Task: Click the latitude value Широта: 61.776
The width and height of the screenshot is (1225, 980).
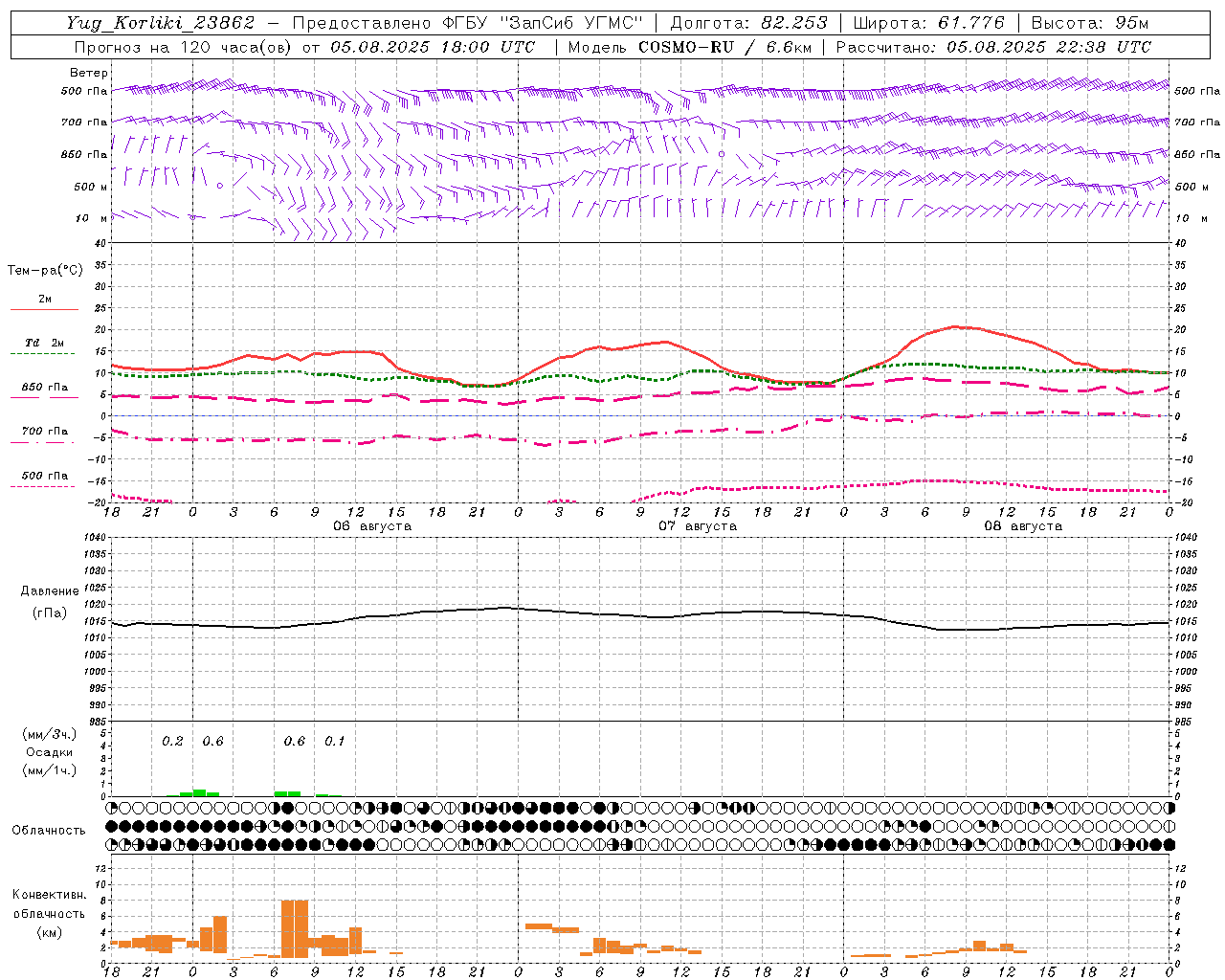Action: (928, 23)
